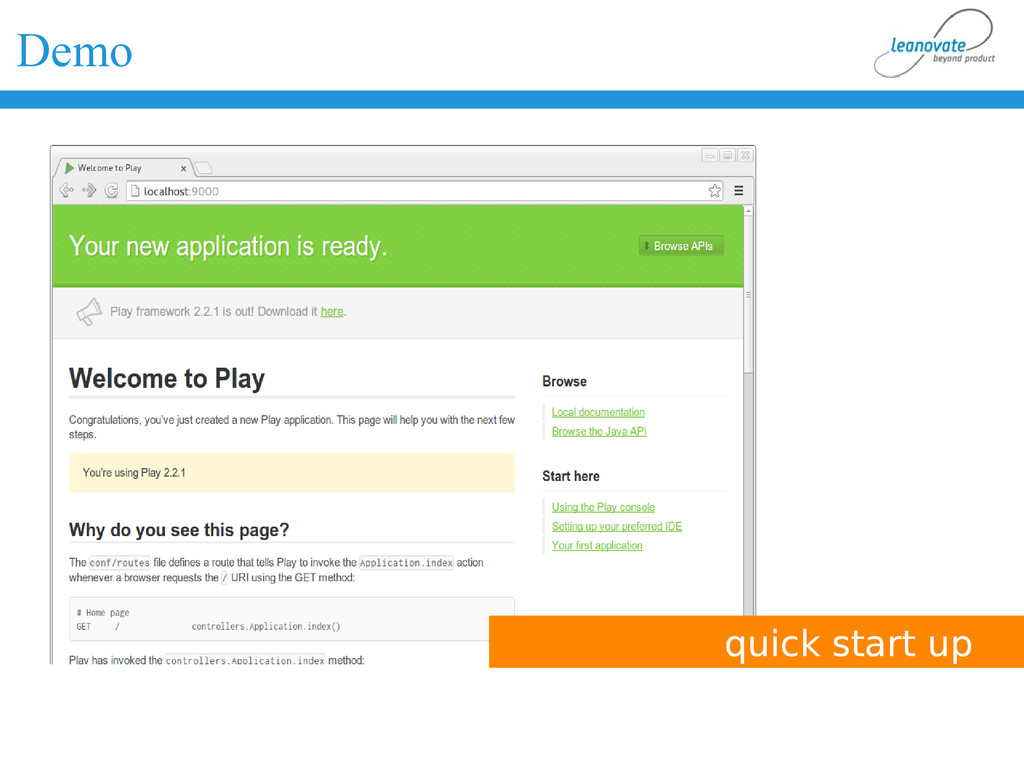
Task: Close the Welcome to Play tab
Action: (184, 168)
